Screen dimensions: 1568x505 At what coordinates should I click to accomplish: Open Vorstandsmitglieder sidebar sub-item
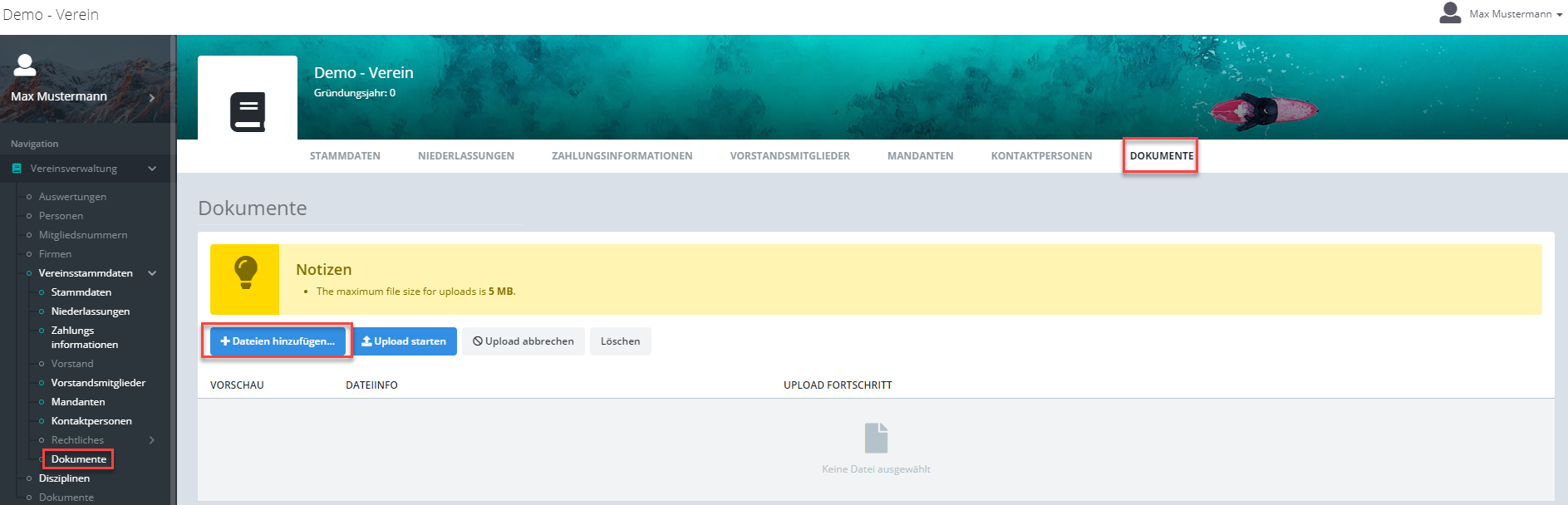[x=98, y=383]
